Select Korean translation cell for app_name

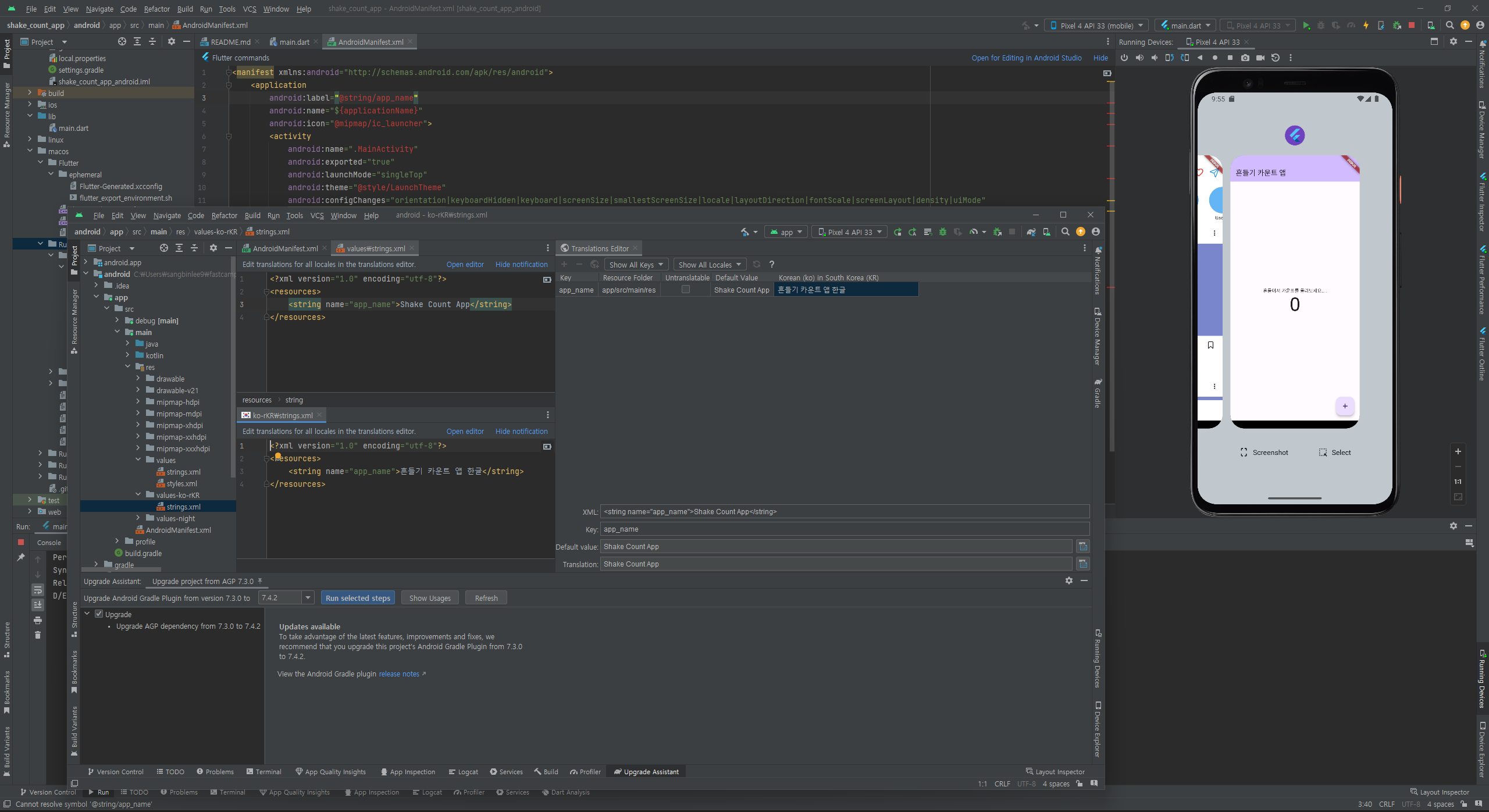(846, 290)
